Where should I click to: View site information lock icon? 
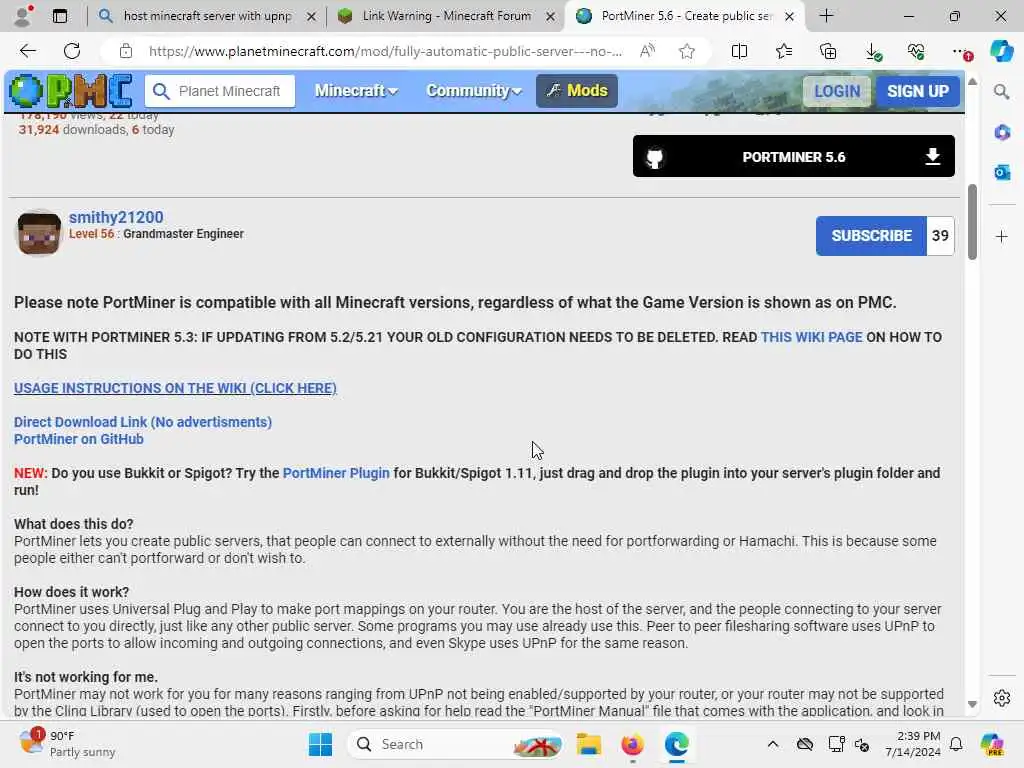(x=126, y=51)
